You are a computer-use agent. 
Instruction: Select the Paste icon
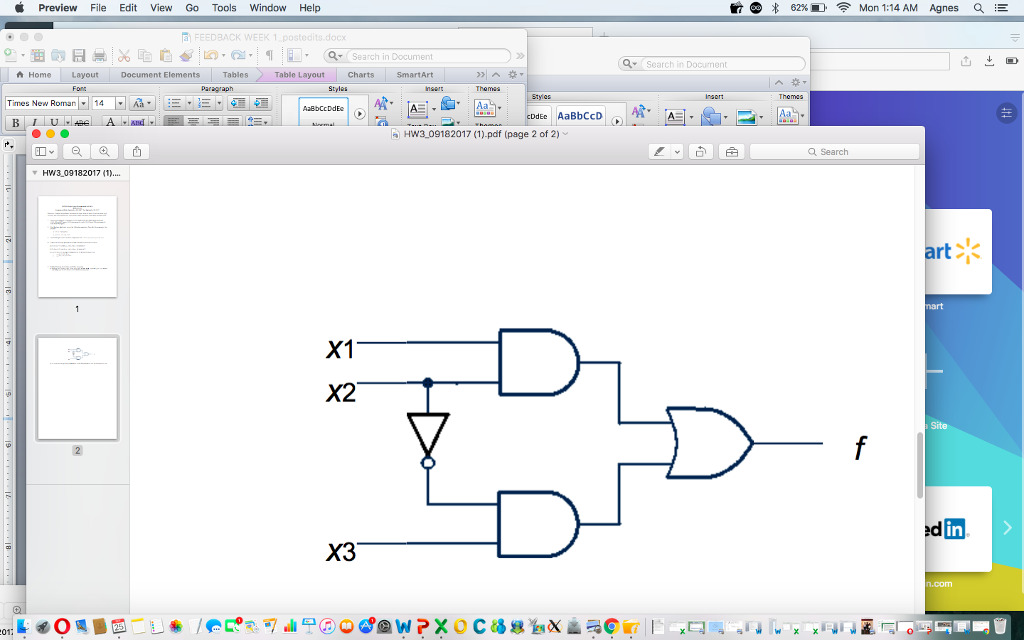click(164, 55)
